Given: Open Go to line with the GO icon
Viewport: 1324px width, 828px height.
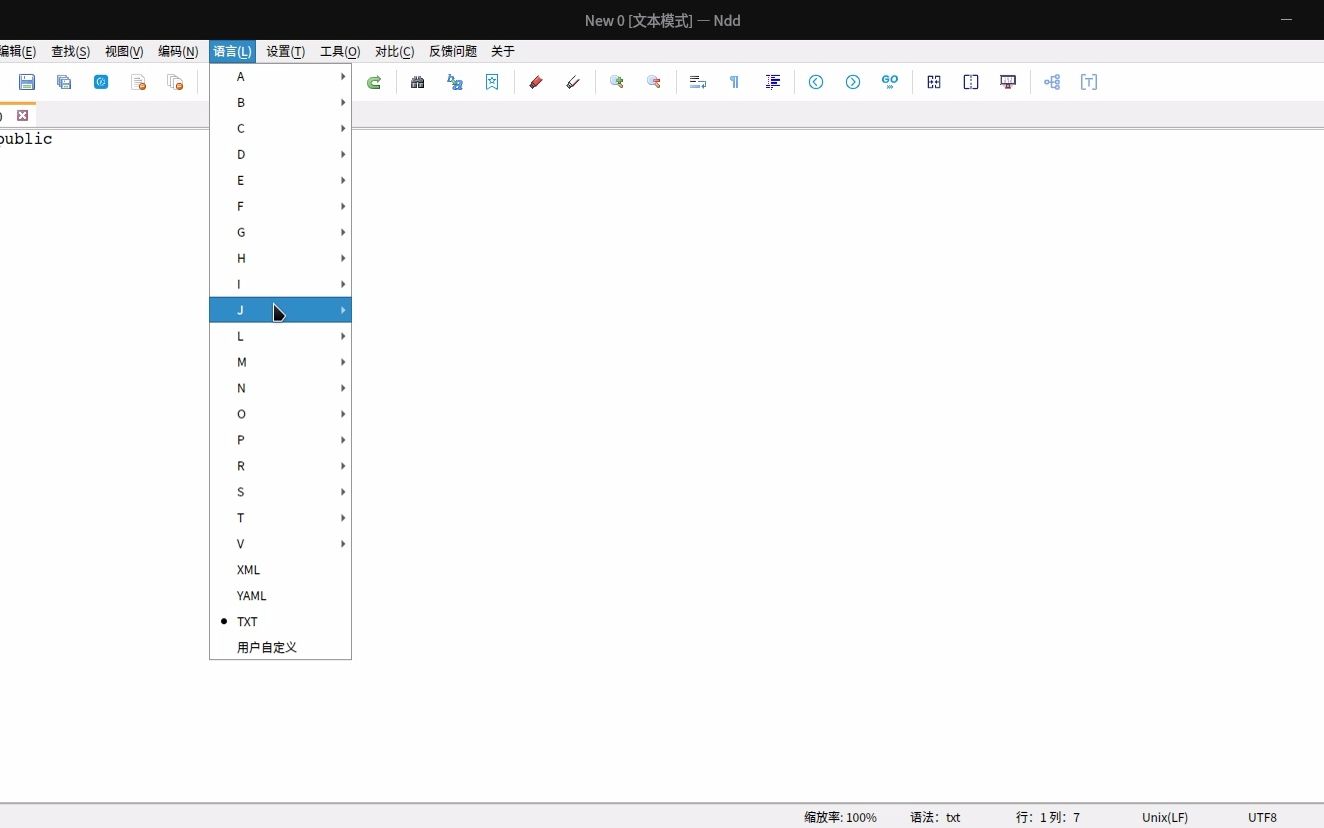Looking at the screenshot, I should pyautogui.click(x=890, y=82).
